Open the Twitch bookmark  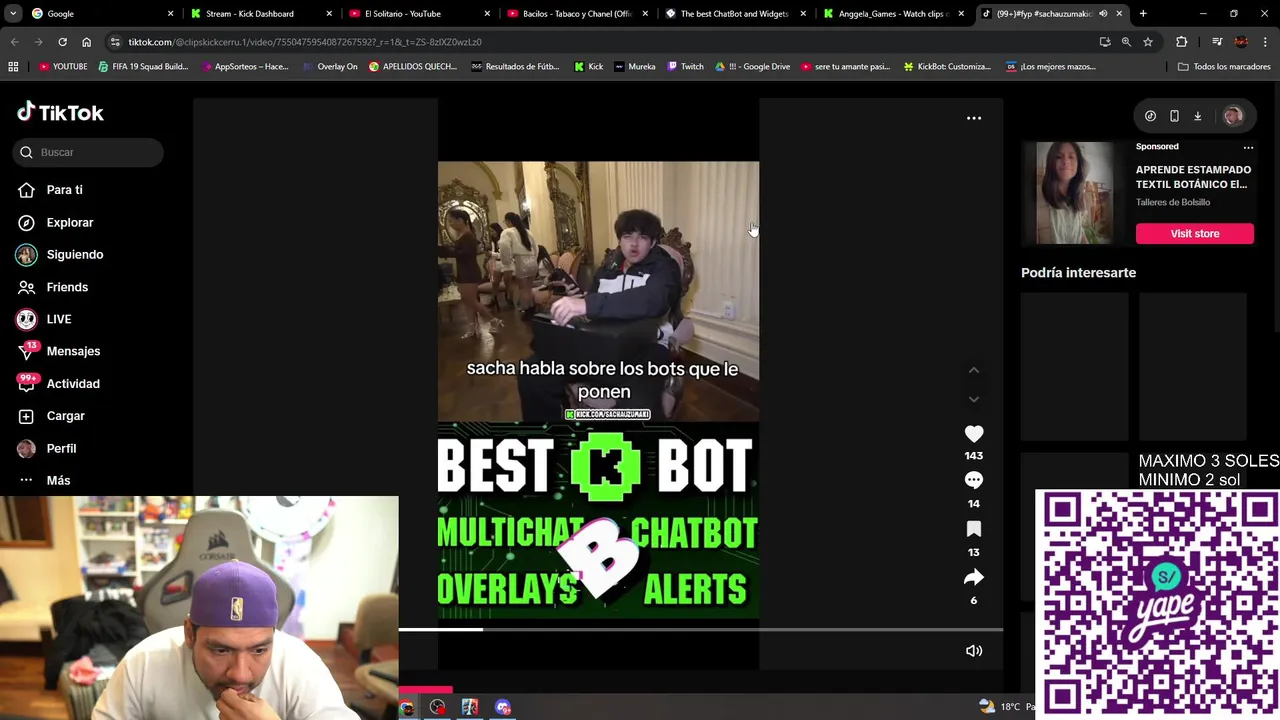pos(685,67)
